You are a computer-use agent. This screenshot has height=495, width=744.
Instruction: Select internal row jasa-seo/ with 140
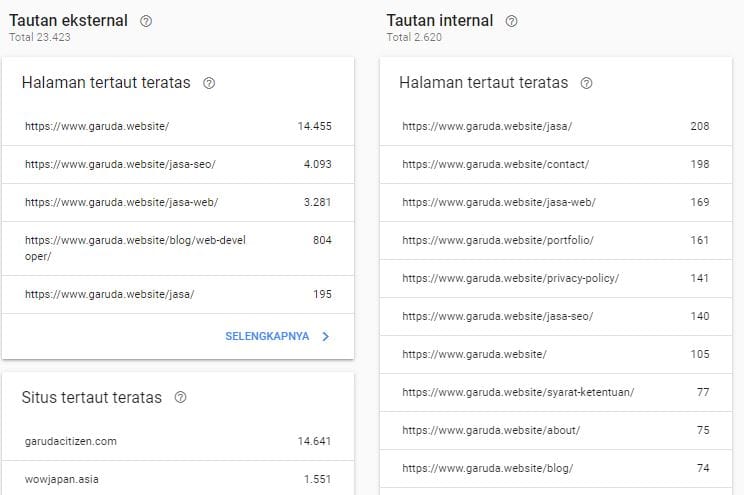pos(556,316)
